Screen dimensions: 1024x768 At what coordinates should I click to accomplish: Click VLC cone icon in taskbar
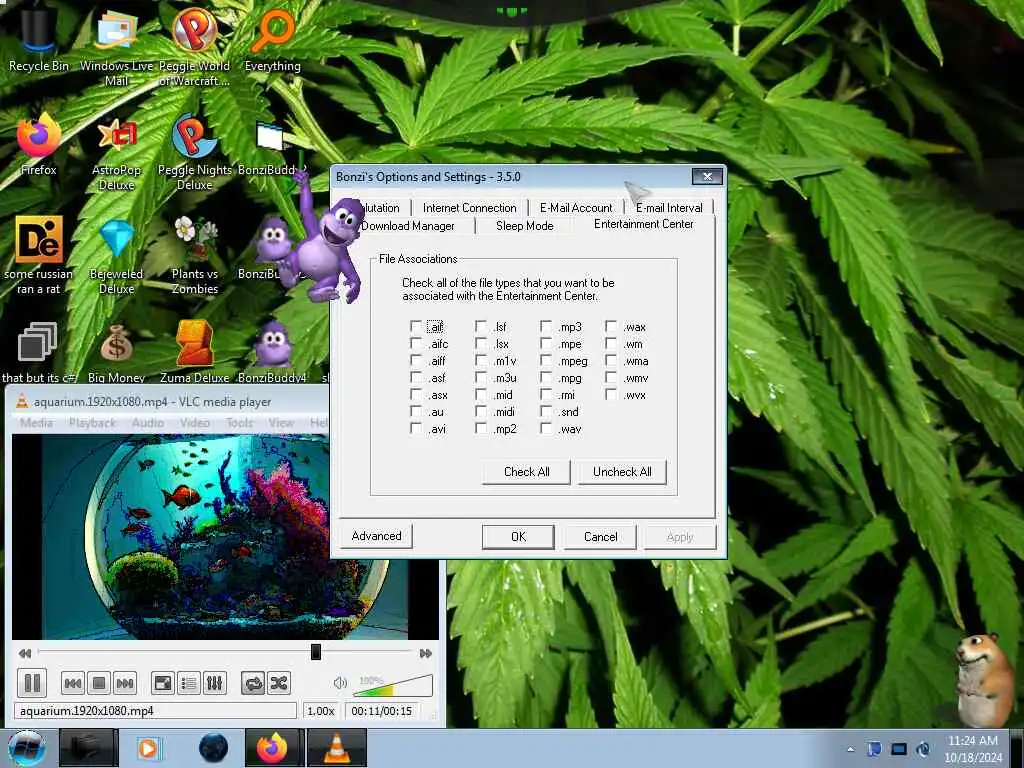[336, 748]
